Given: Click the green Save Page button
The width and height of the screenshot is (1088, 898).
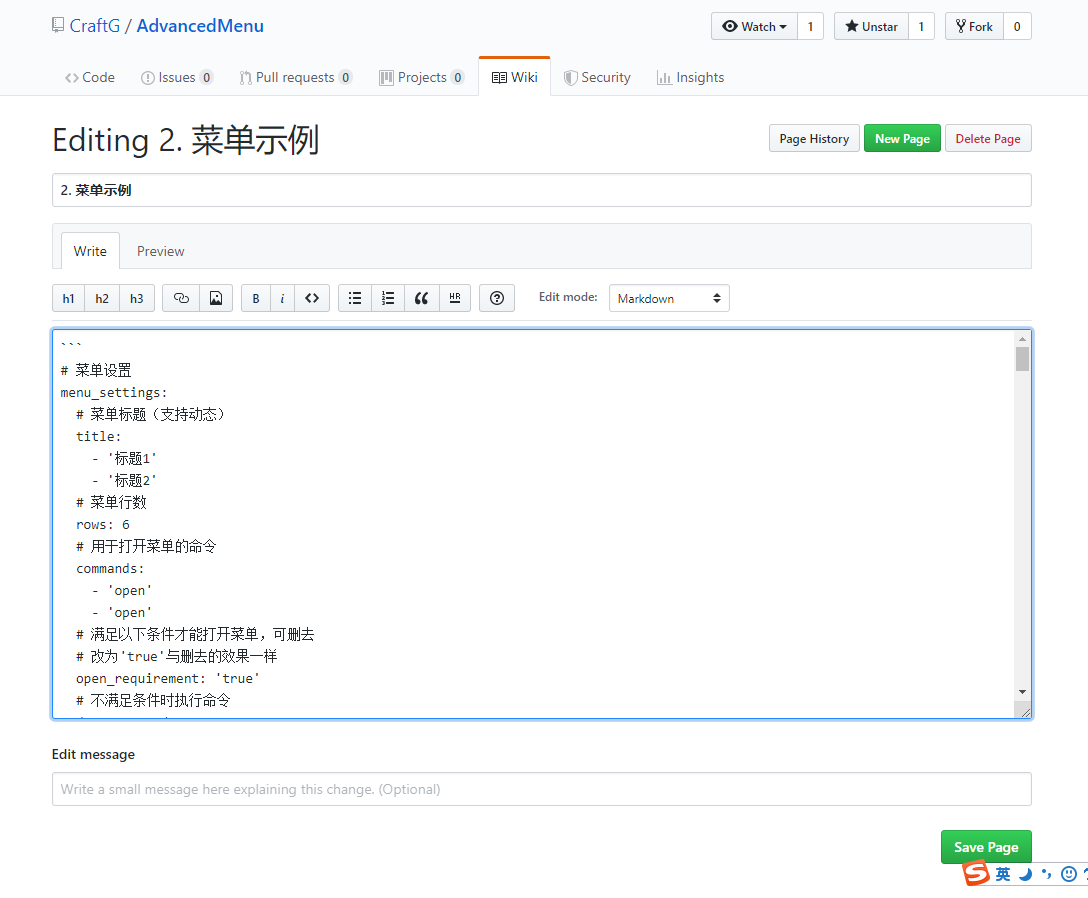Looking at the screenshot, I should click(985, 847).
